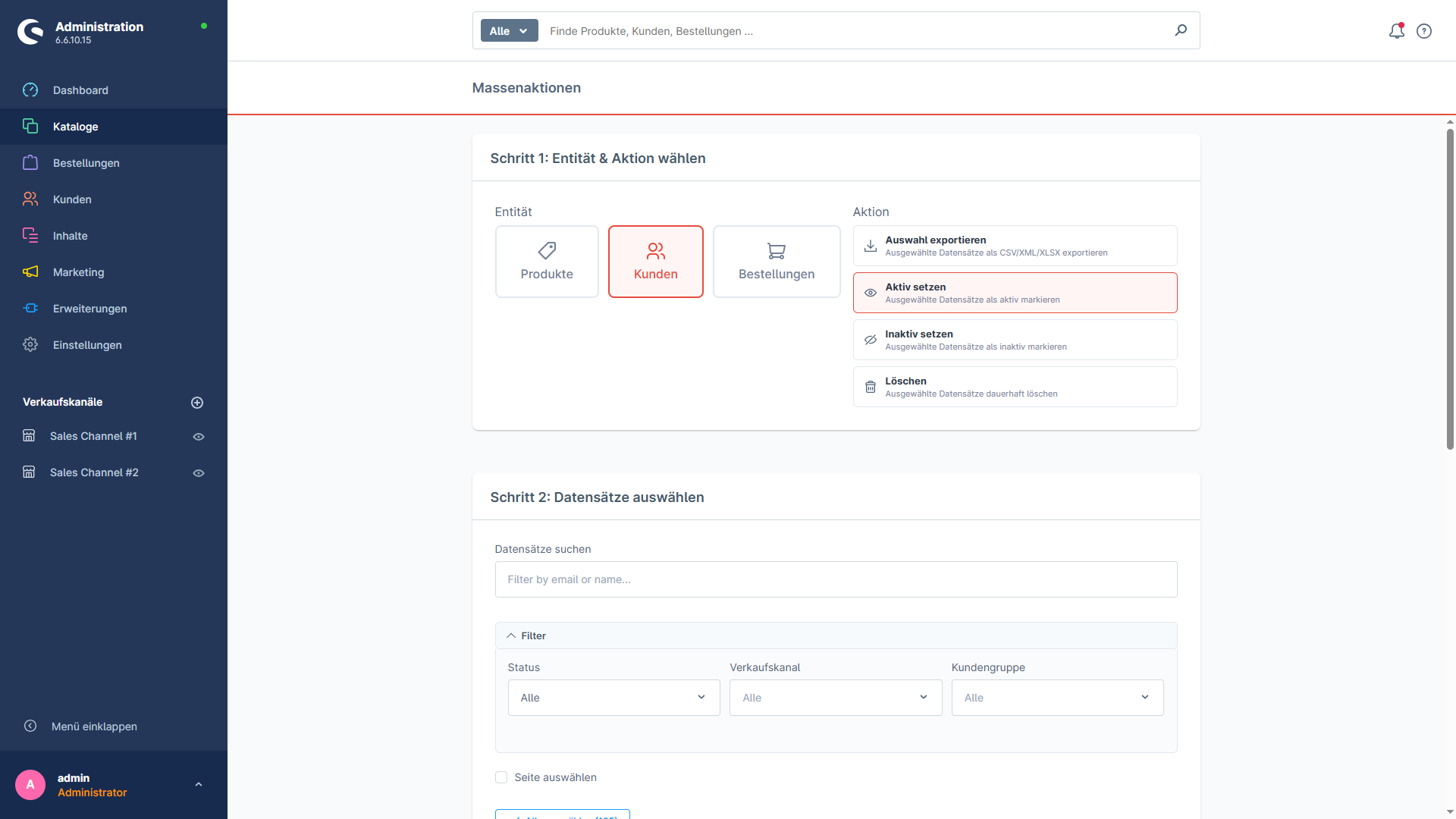1456x819 pixels.
Task: Click the Dashboard gauge icon
Action: (x=30, y=90)
